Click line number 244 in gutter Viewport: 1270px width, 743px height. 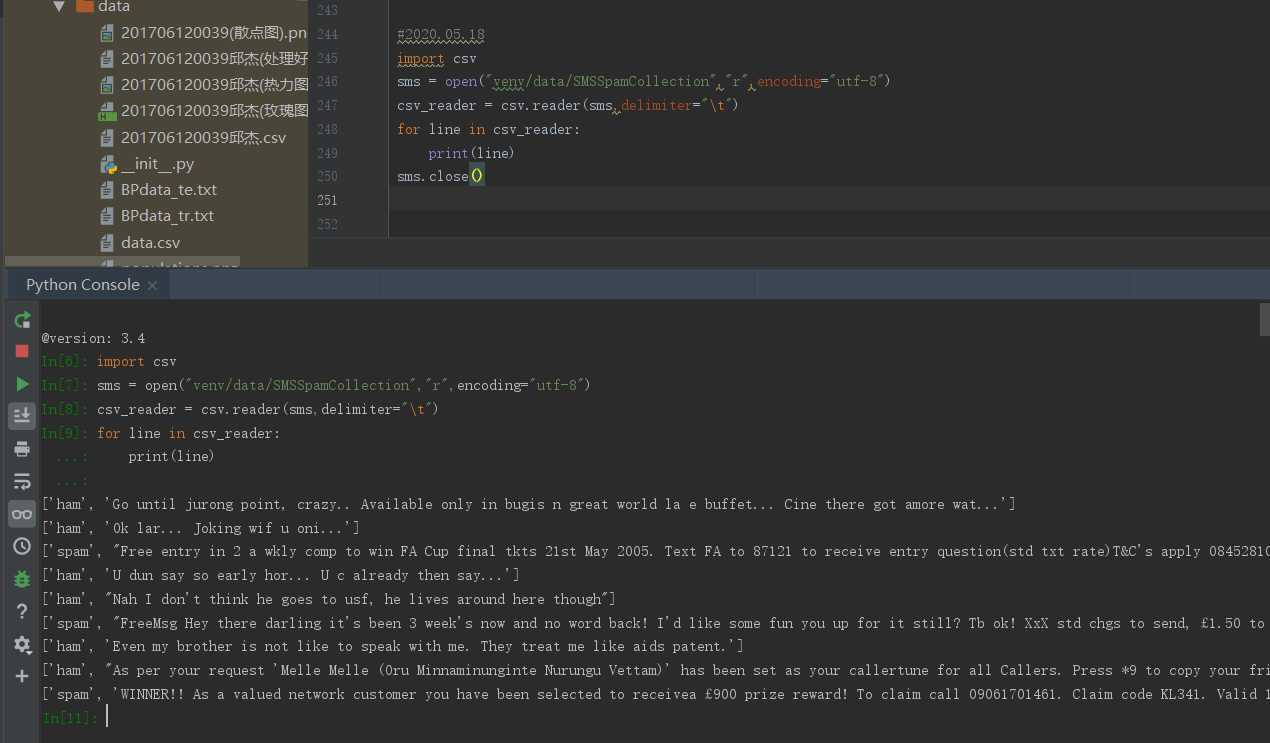click(326, 34)
